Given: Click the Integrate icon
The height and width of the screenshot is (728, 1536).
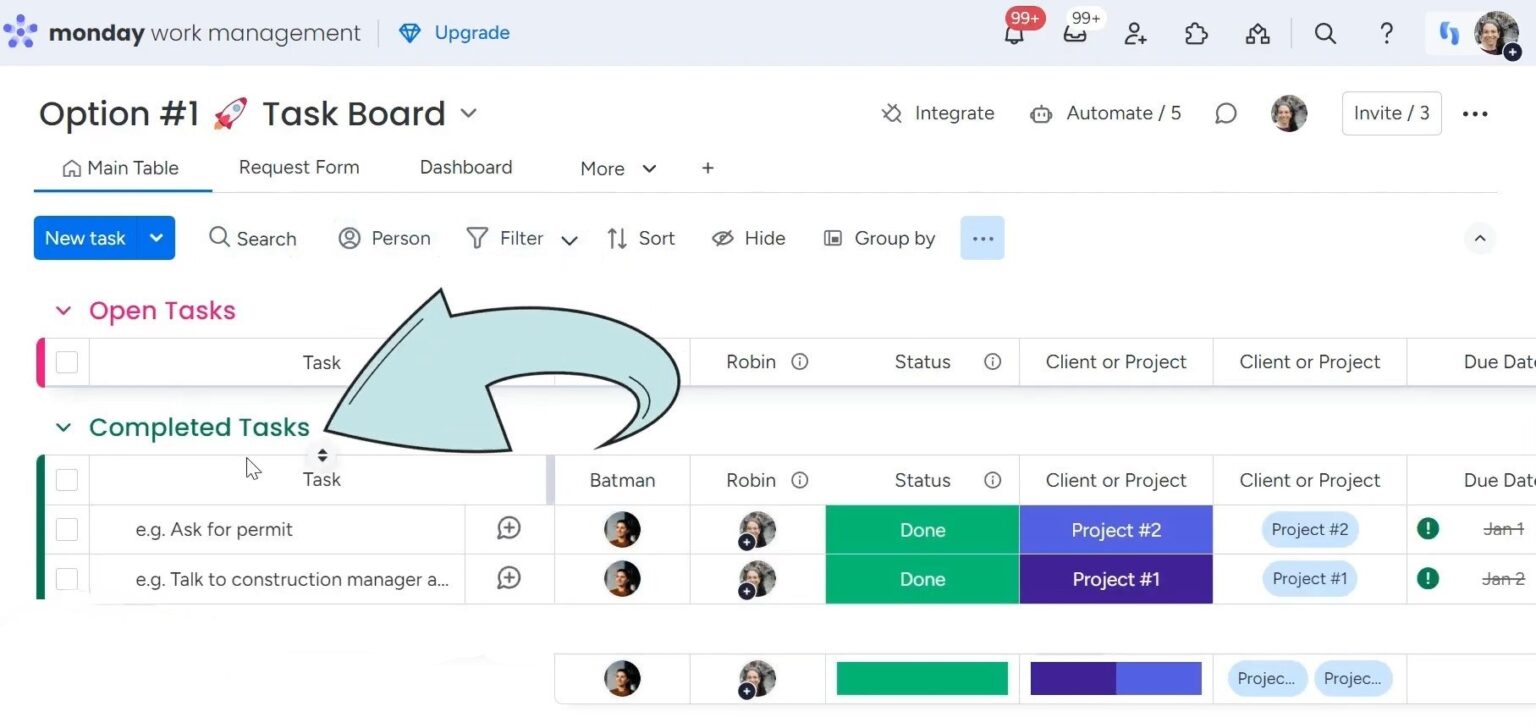Looking at the screenshot, I should point(891,113).
